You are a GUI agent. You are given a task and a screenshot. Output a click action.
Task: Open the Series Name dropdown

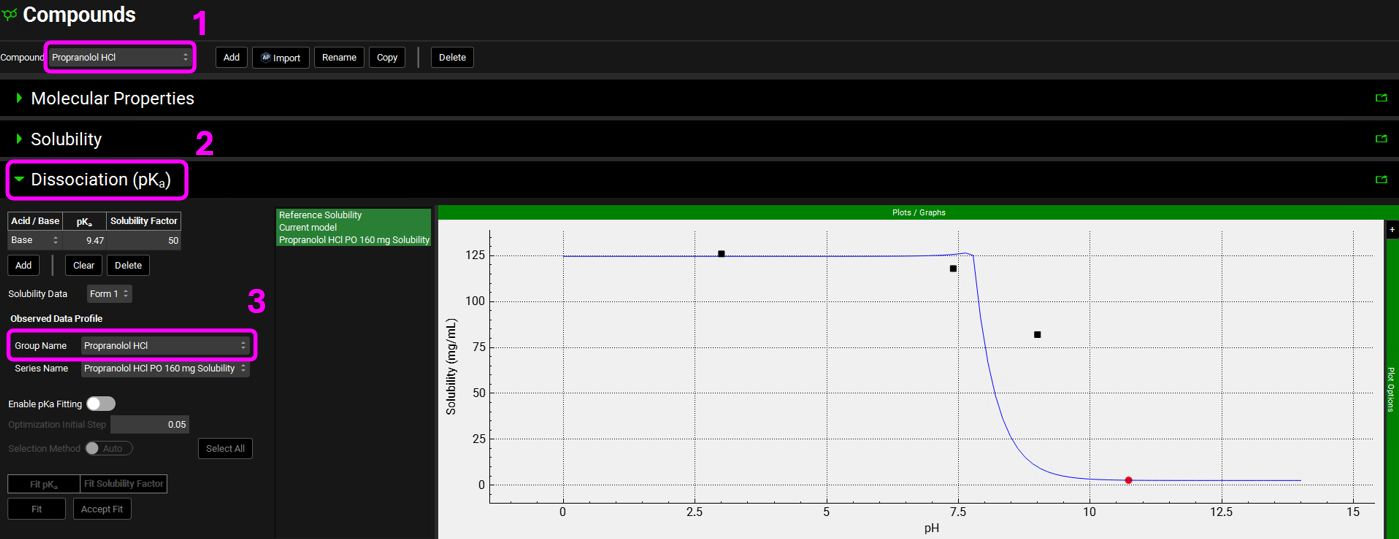(x=165, y=369)
